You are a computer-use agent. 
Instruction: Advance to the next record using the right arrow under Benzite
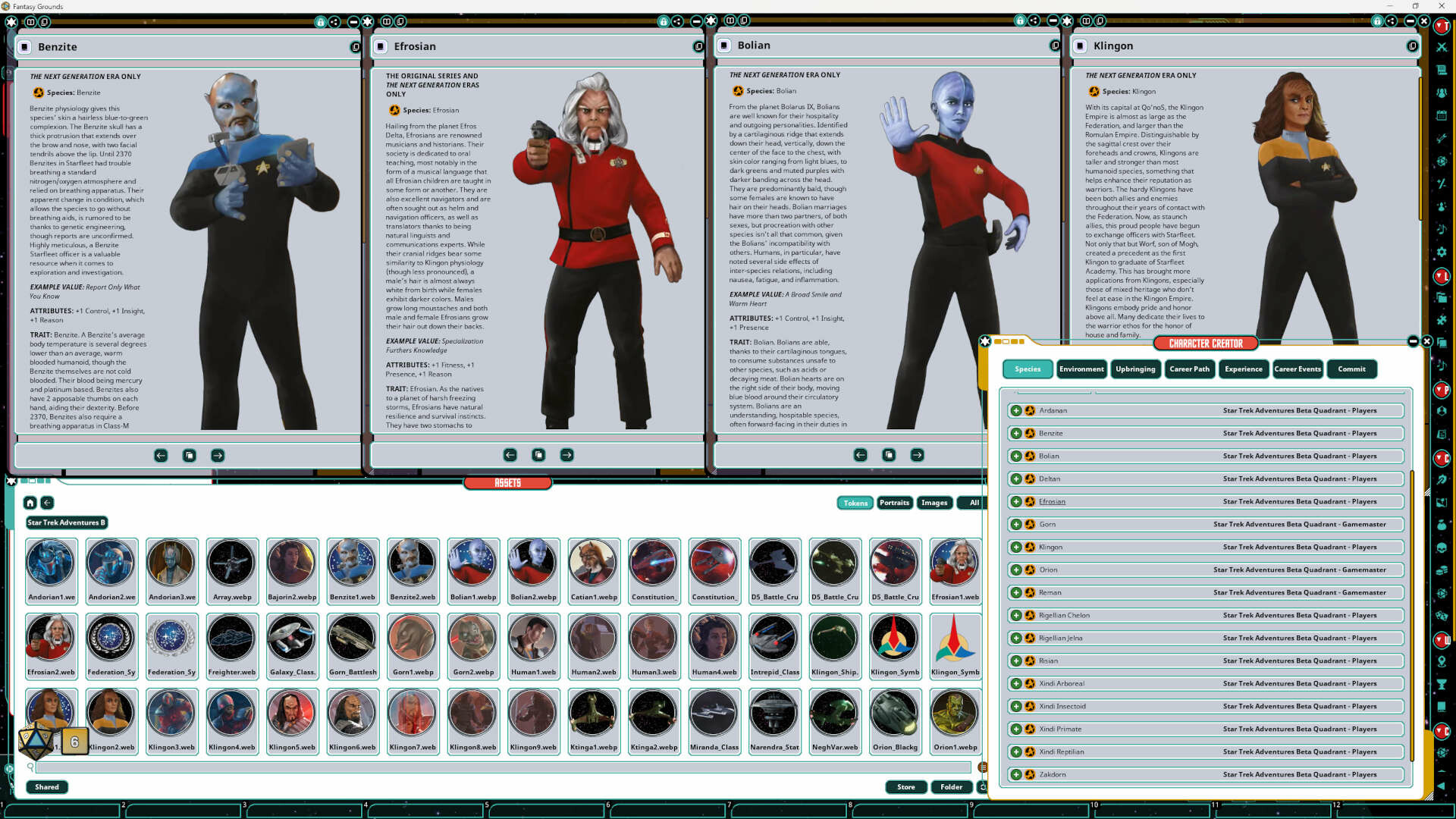[218, 456]
